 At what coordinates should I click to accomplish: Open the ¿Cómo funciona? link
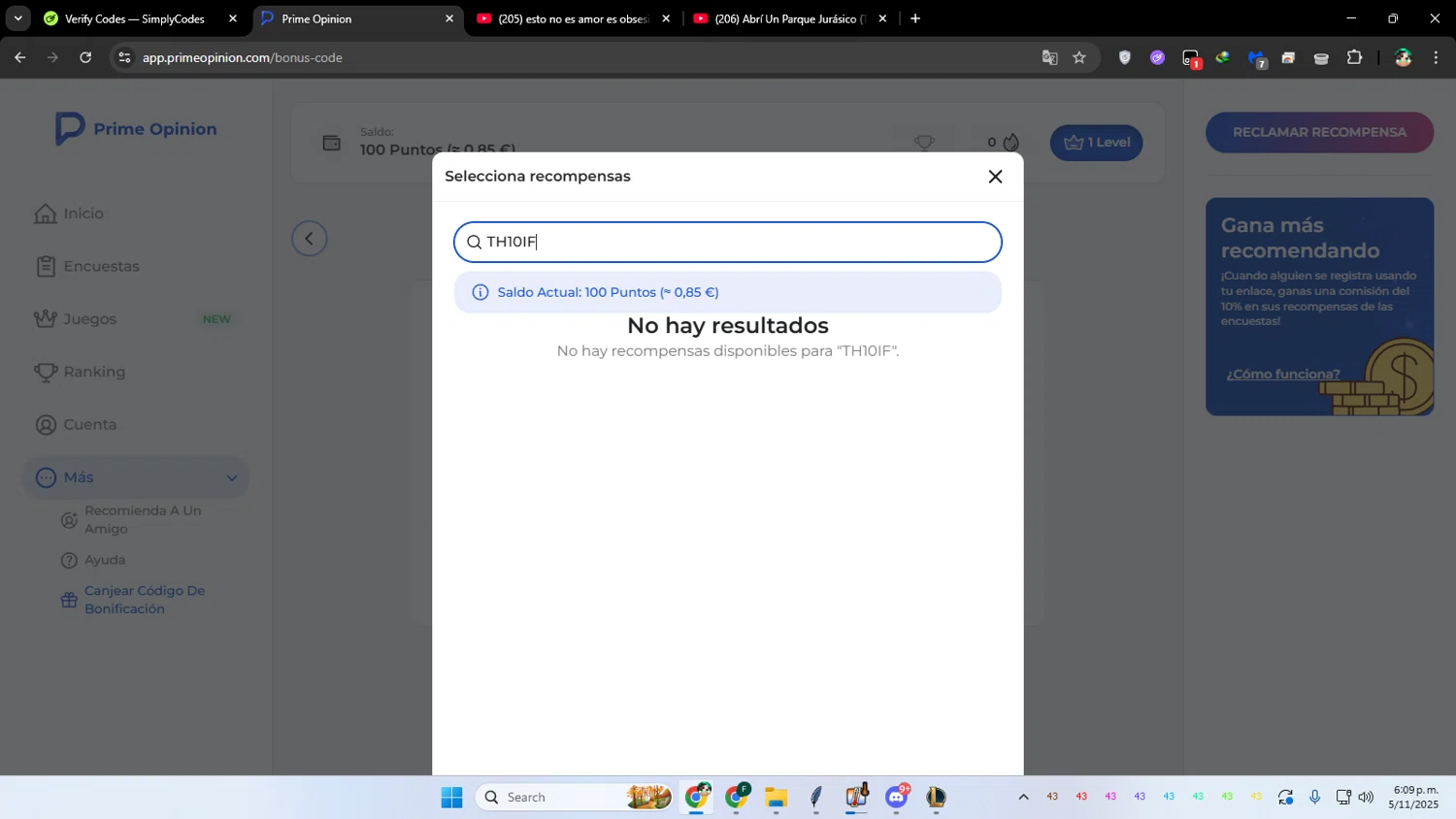[1282, 374]
